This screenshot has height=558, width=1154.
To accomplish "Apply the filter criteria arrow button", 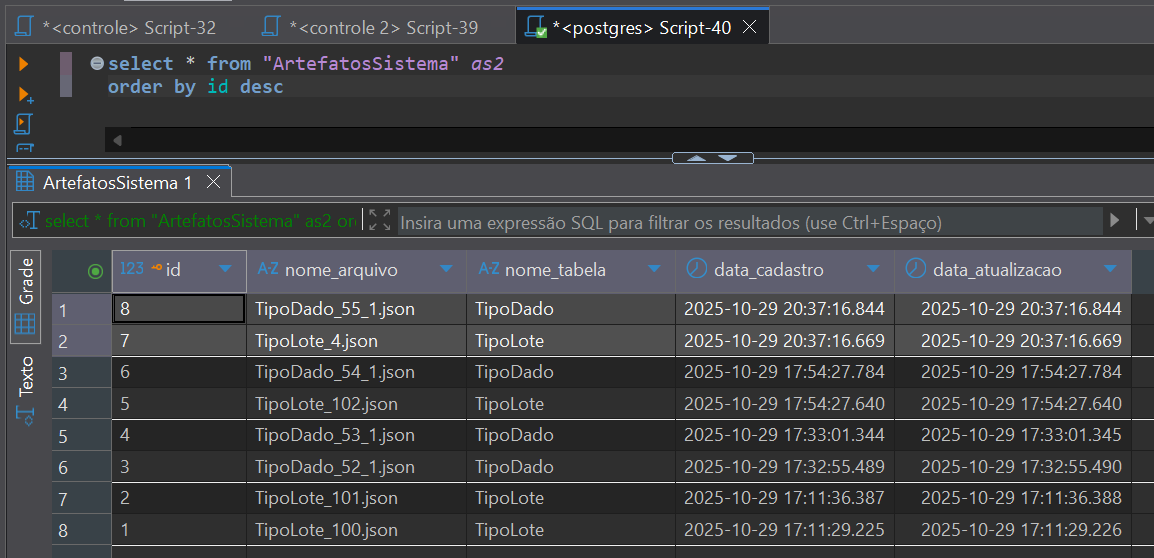I will 1115,220.
